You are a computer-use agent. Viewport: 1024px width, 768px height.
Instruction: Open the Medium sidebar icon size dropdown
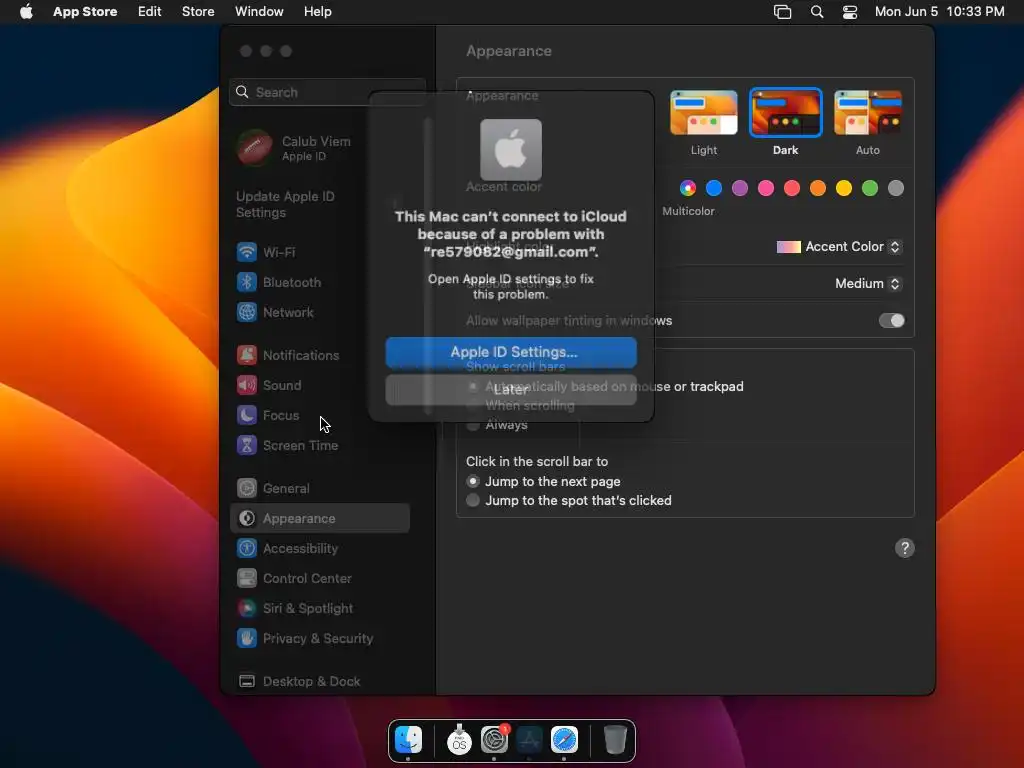(868, 283)
